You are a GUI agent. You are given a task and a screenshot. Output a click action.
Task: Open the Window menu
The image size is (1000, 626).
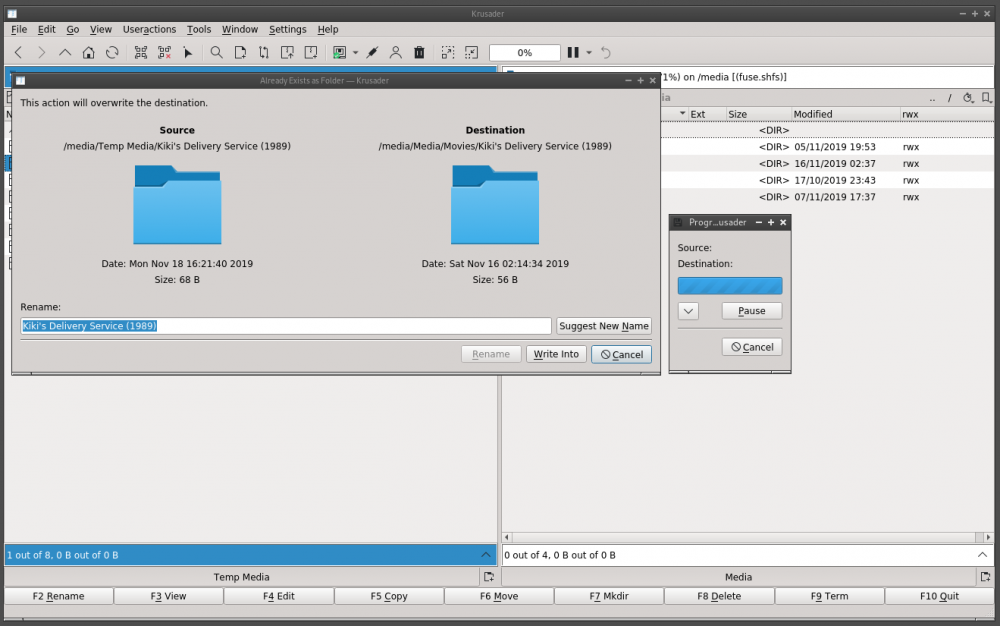pyautogui.click(x=240, y=29)
